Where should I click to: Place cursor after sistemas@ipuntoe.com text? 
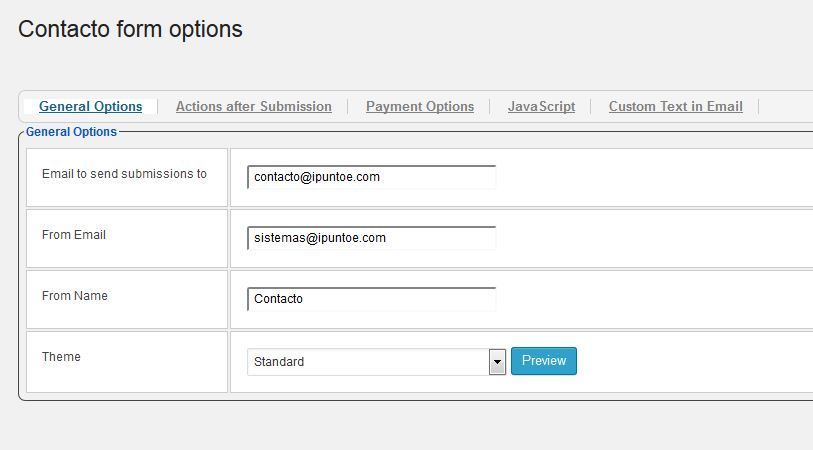pyautogui.click(x=387, y=238)
